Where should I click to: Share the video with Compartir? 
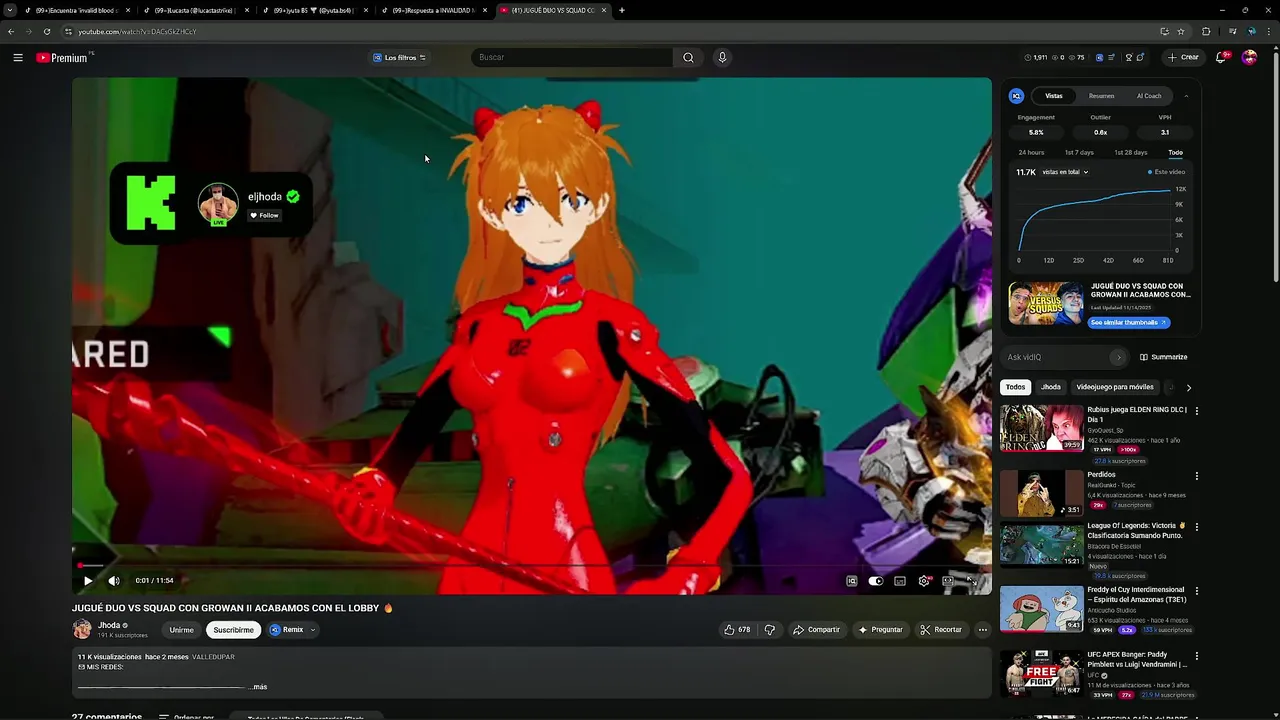[x=816, y=630]
